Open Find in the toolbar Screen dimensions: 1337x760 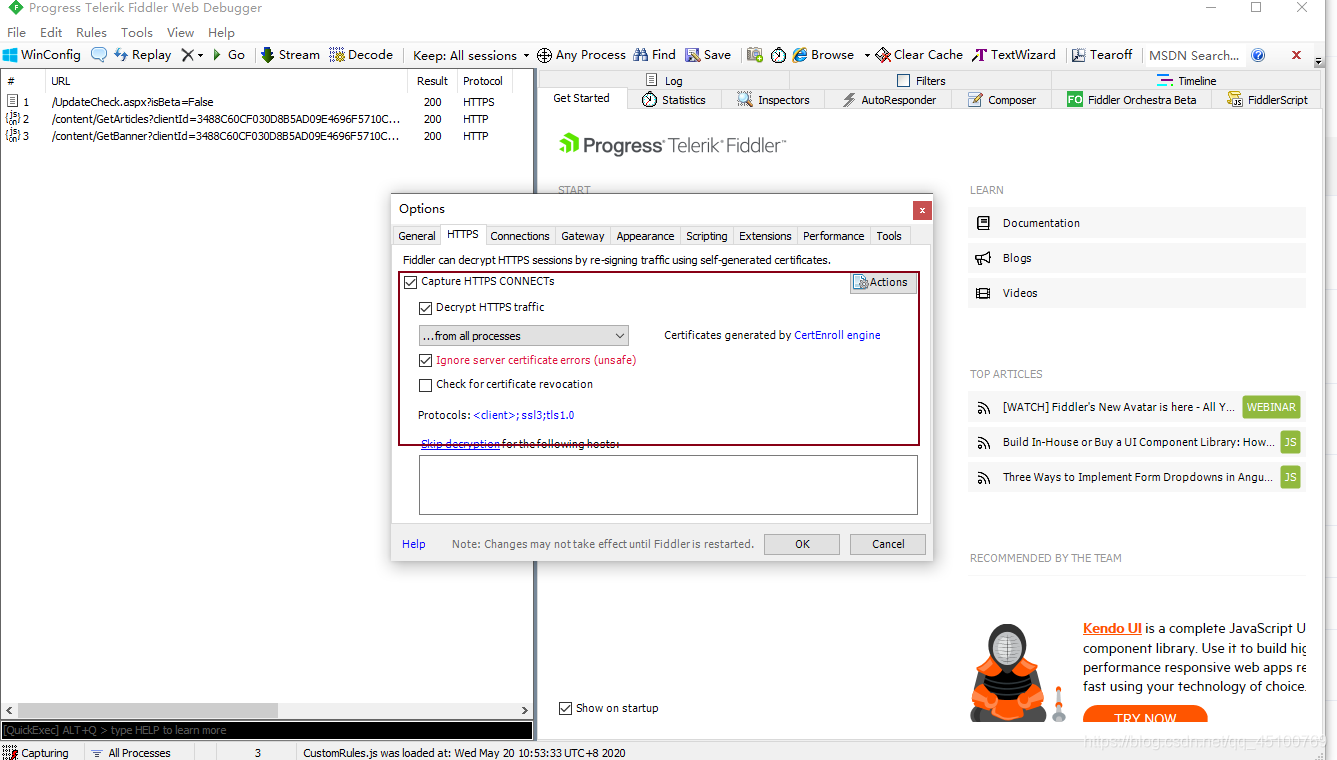(654, 55)
